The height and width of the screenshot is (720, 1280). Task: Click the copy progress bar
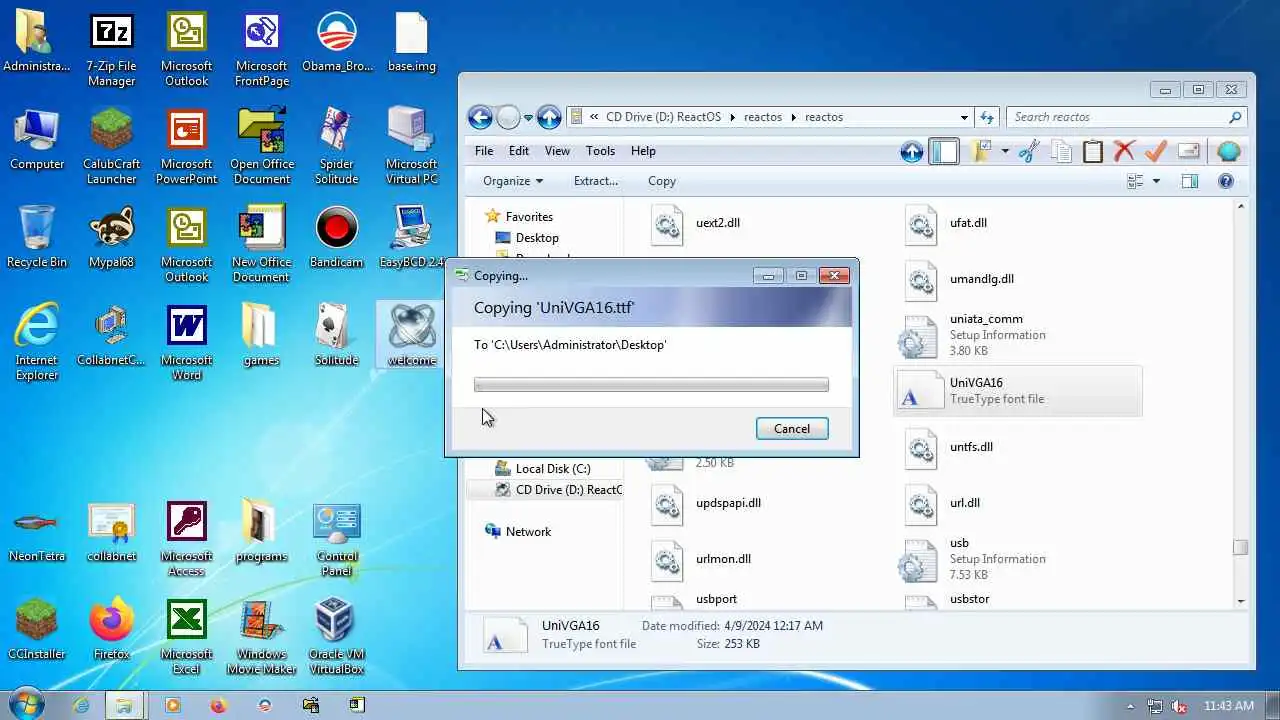coord(651,385)
